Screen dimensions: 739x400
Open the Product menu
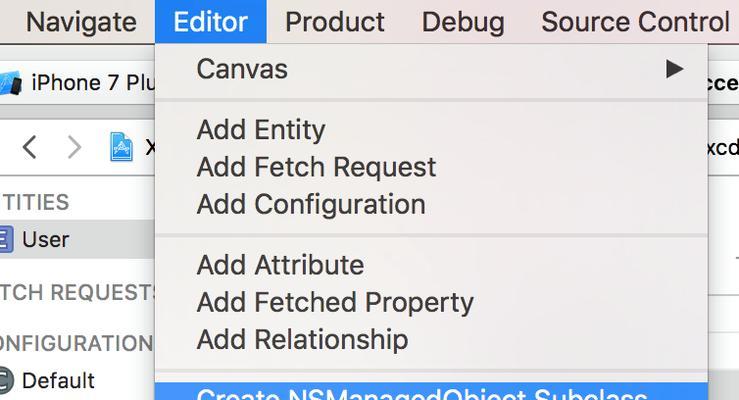tap(335, 22)
